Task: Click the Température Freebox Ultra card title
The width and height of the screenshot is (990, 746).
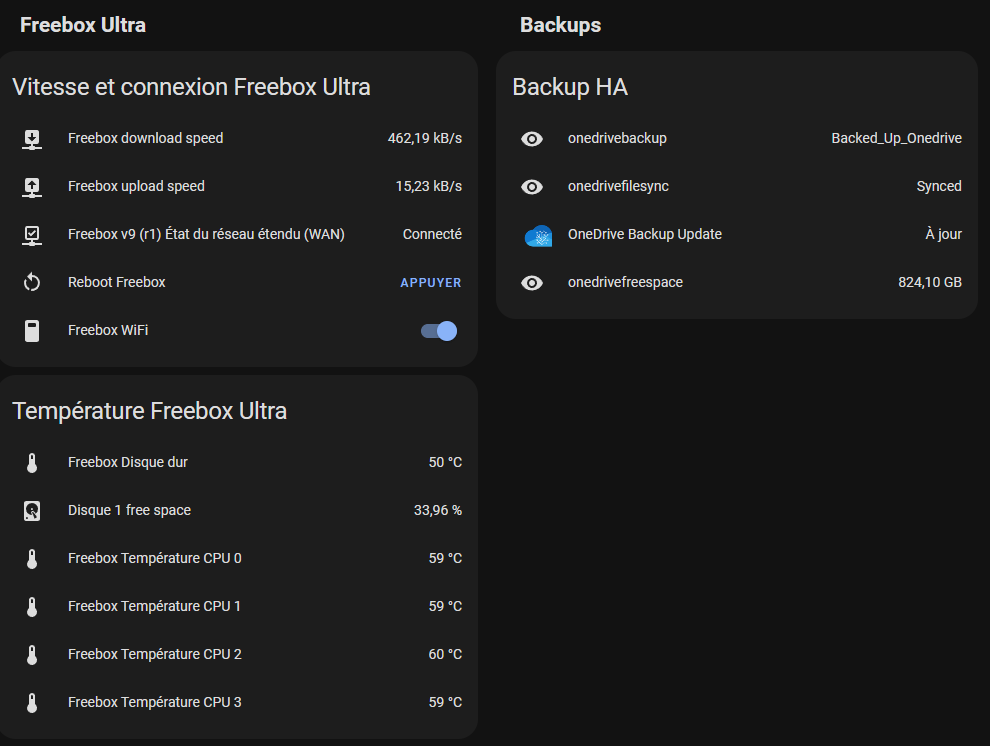Action: point(150,411)
